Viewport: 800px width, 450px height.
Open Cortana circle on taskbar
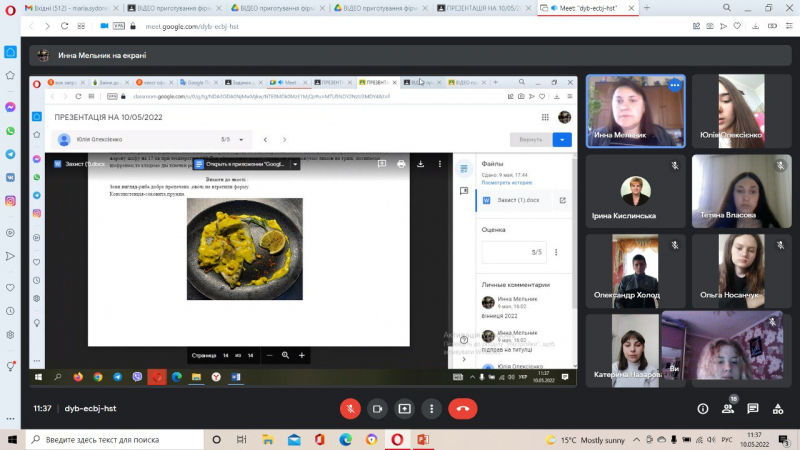(x=216, y=439)
